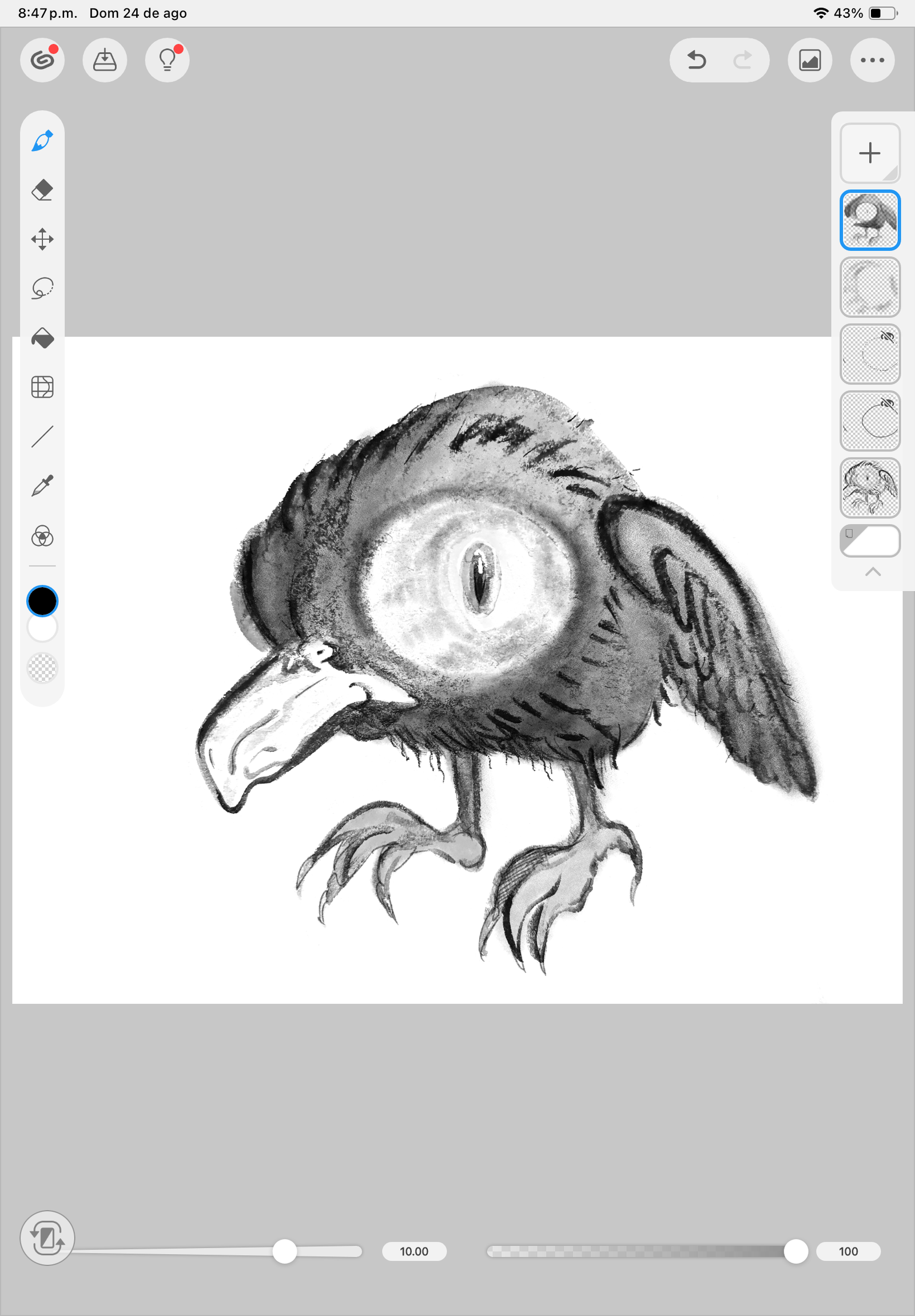Screen dimensions: 915x1316
Task: Open the lightbulb tips icon
Action: pos(168,60)
